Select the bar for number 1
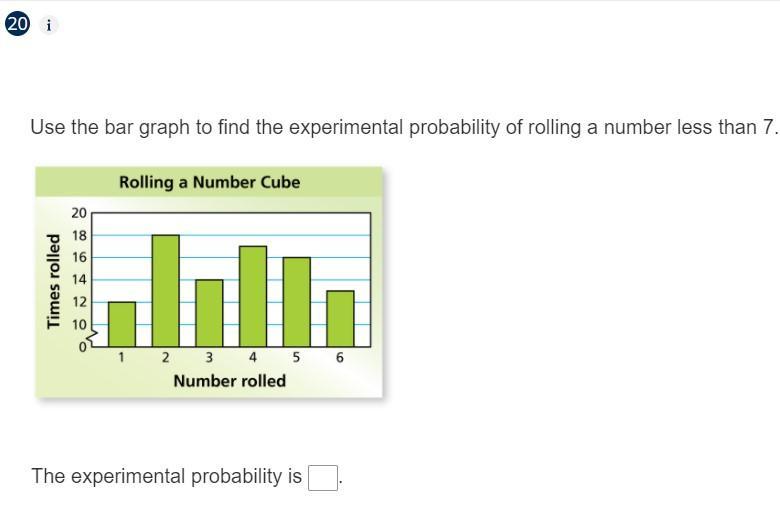Viewport: 780px width, 511px height. coord(122,324)
